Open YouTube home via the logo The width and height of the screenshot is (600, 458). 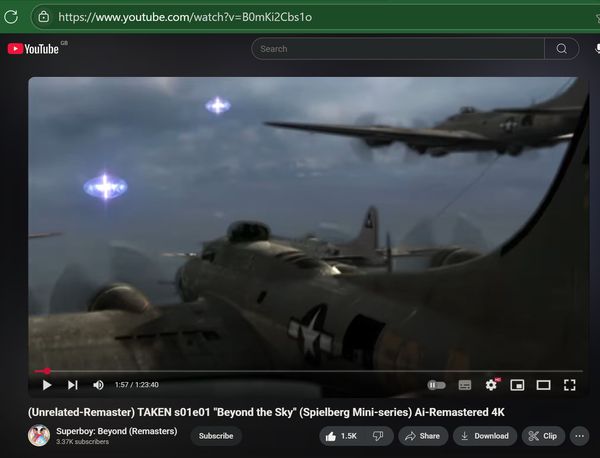33,49
